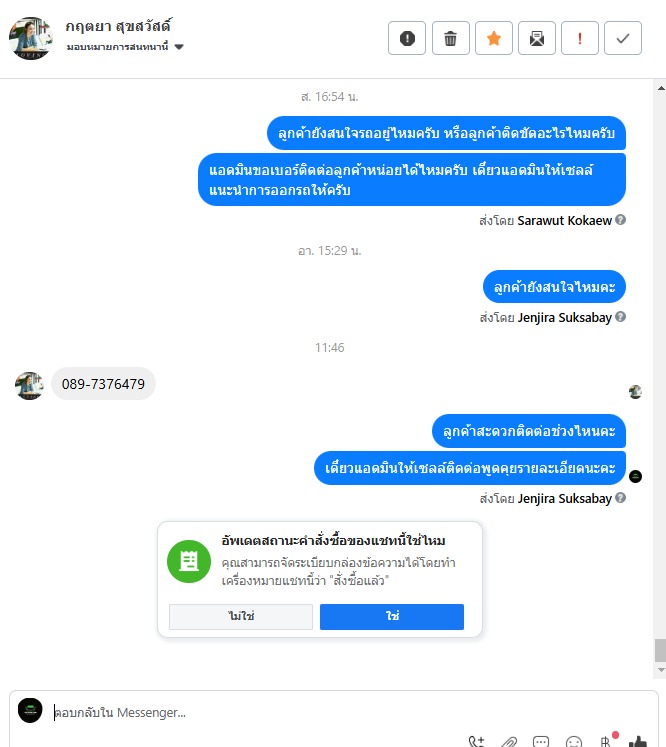Toggle the red exclamation priority flag
The width and height of the screenshot is (666, 747).
(x=580, y=38)
